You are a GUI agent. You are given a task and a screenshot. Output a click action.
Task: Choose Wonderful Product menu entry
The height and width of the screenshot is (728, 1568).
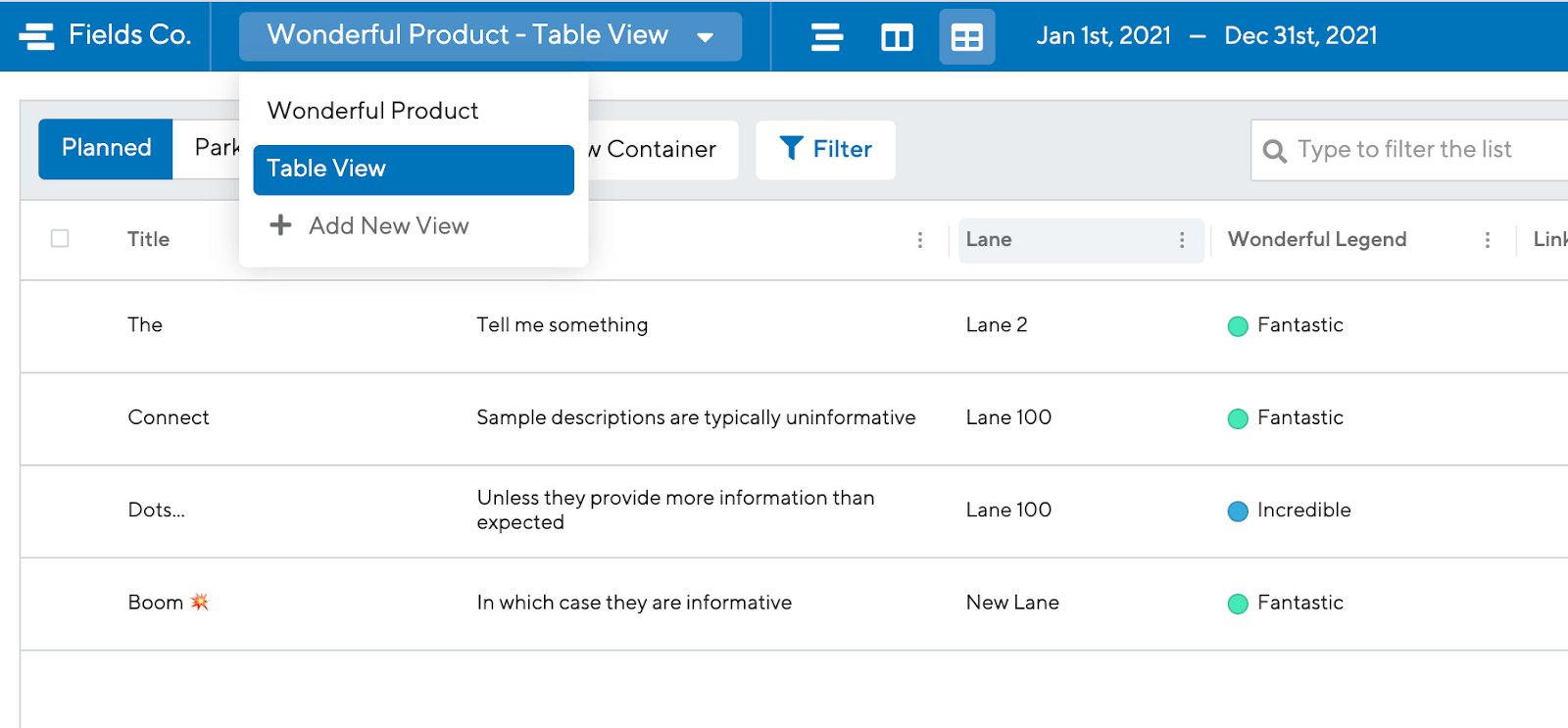[x=372, y=111]
